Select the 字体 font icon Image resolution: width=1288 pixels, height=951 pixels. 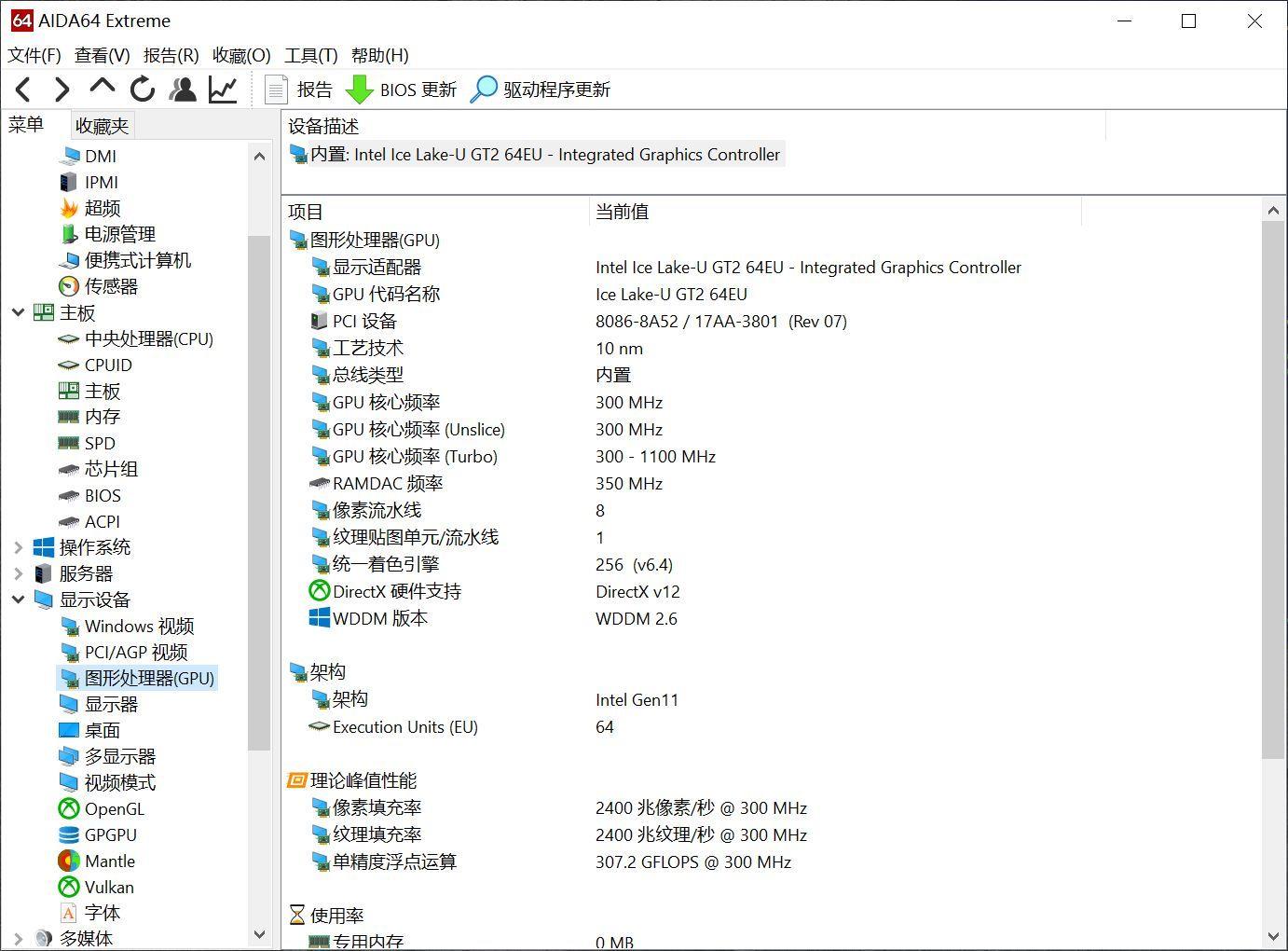pyautogui.click(x=69, y=913)
